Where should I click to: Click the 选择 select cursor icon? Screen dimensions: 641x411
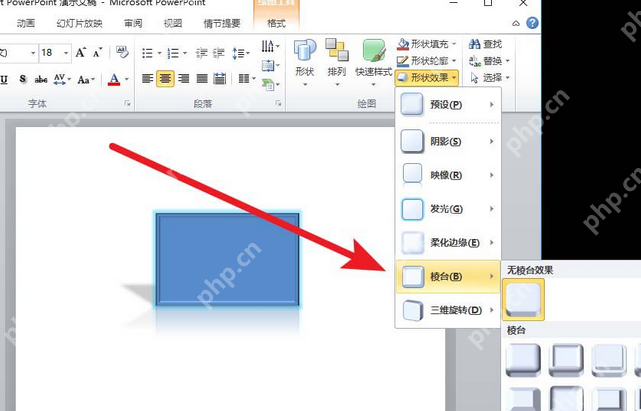pyautogui.click(x=475, y=78)
